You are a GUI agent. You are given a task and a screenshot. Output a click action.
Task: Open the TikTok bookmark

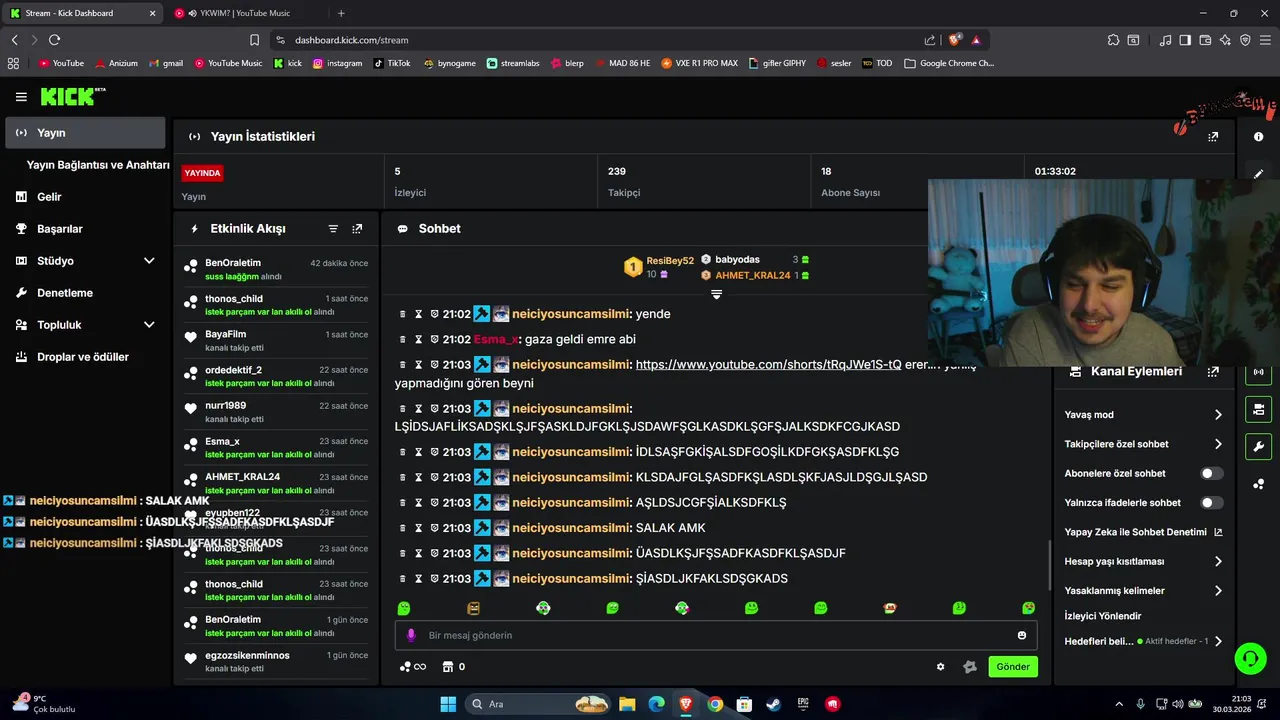[x=392, y=63]
